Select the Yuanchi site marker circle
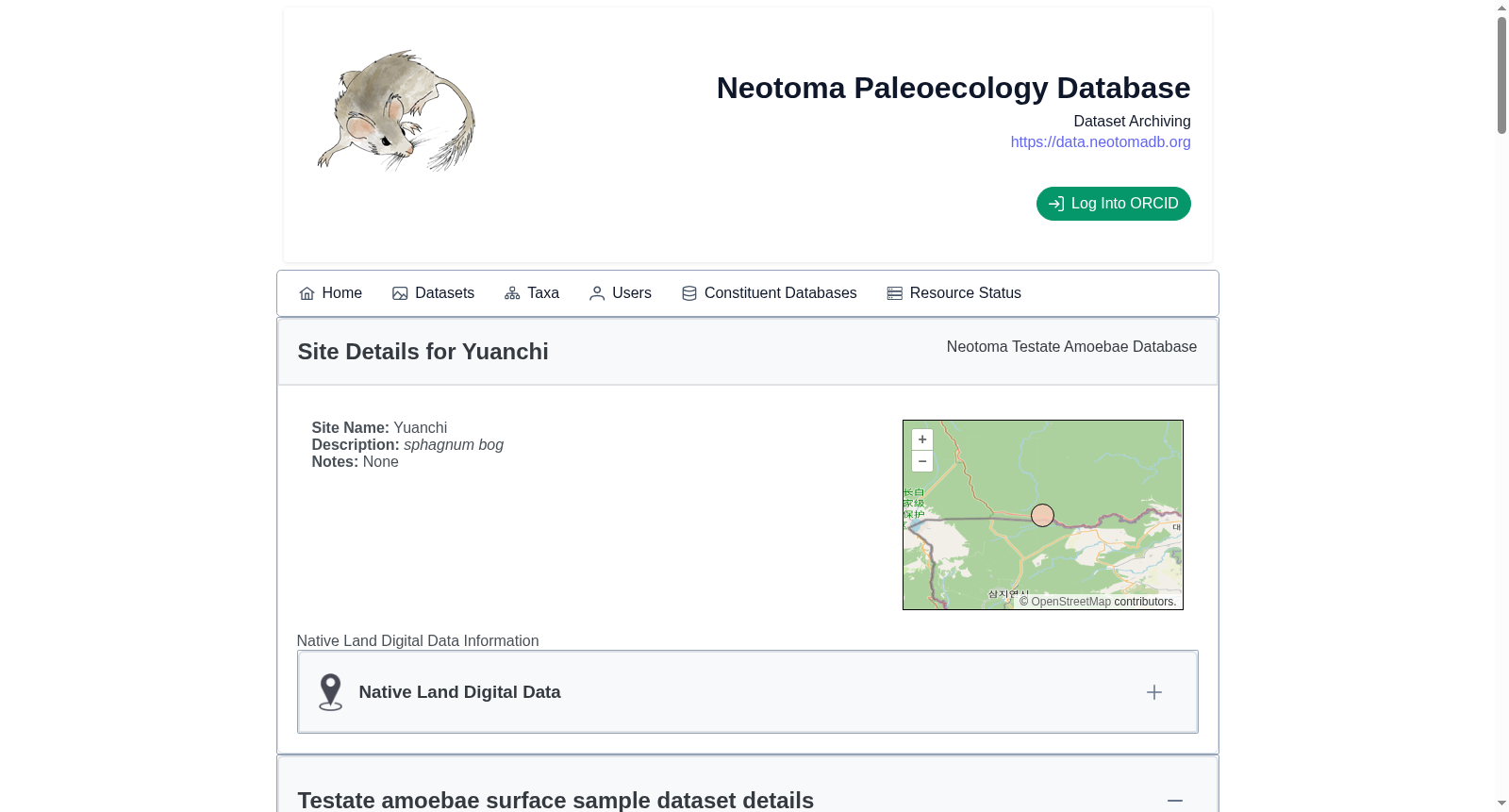Screen dimensions: 1509x812 coord(1042,515)
